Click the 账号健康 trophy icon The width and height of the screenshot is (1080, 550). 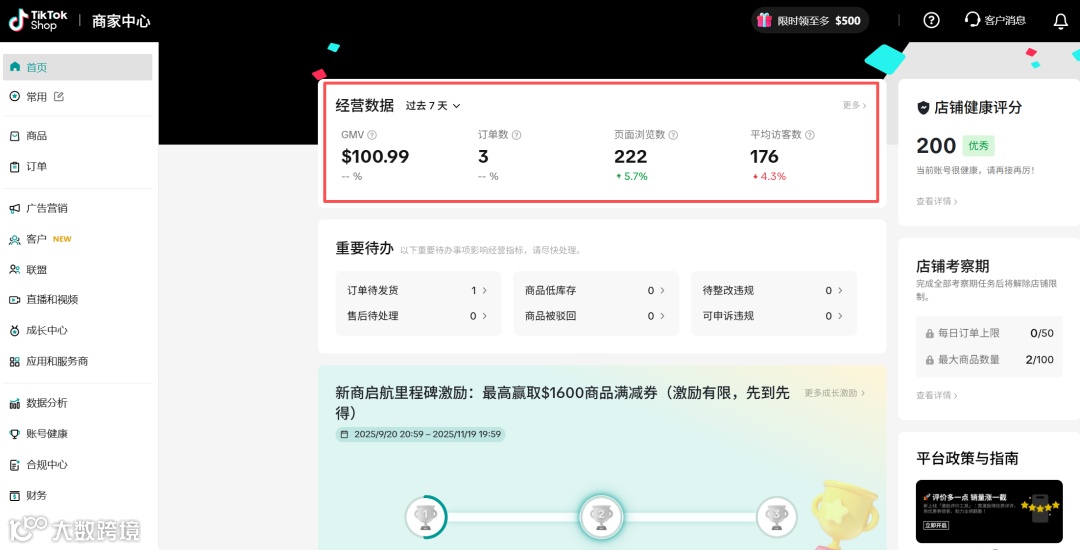(14, 434)
